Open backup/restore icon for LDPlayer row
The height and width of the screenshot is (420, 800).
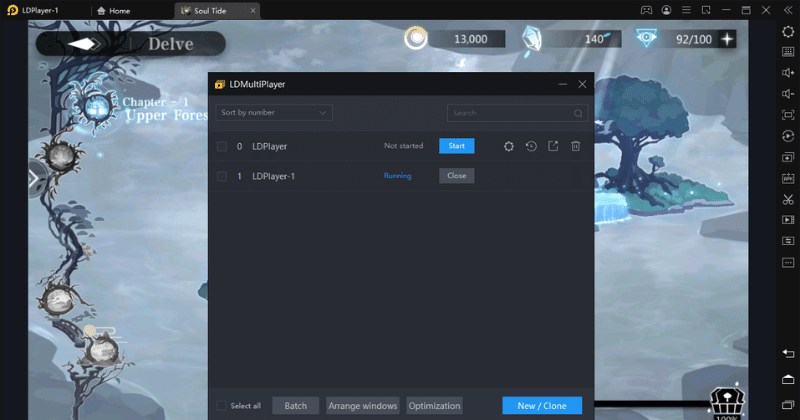531,146
